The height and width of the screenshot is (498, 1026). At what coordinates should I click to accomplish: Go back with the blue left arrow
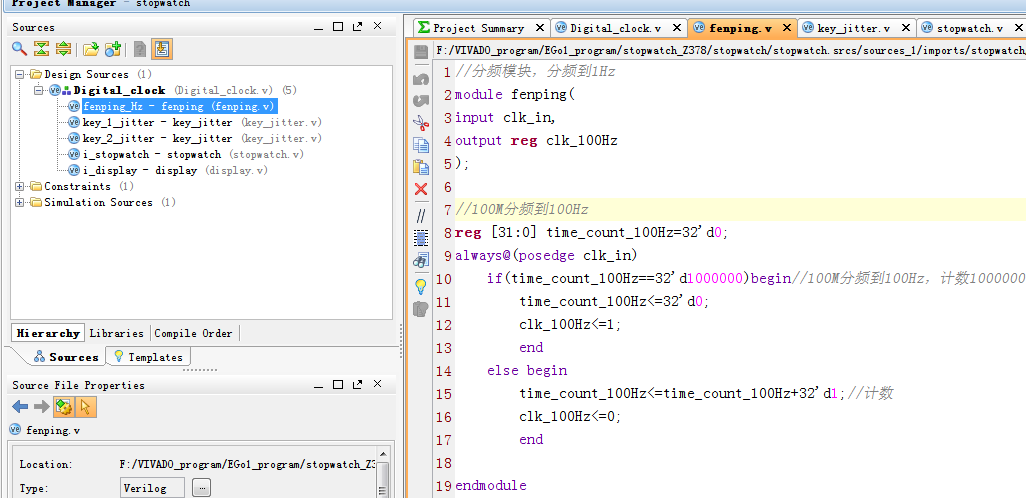point(19,406)
